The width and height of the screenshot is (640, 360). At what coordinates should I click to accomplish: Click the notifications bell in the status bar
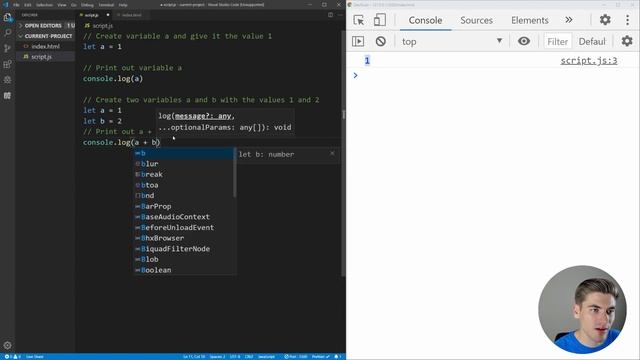click(338, 356)
